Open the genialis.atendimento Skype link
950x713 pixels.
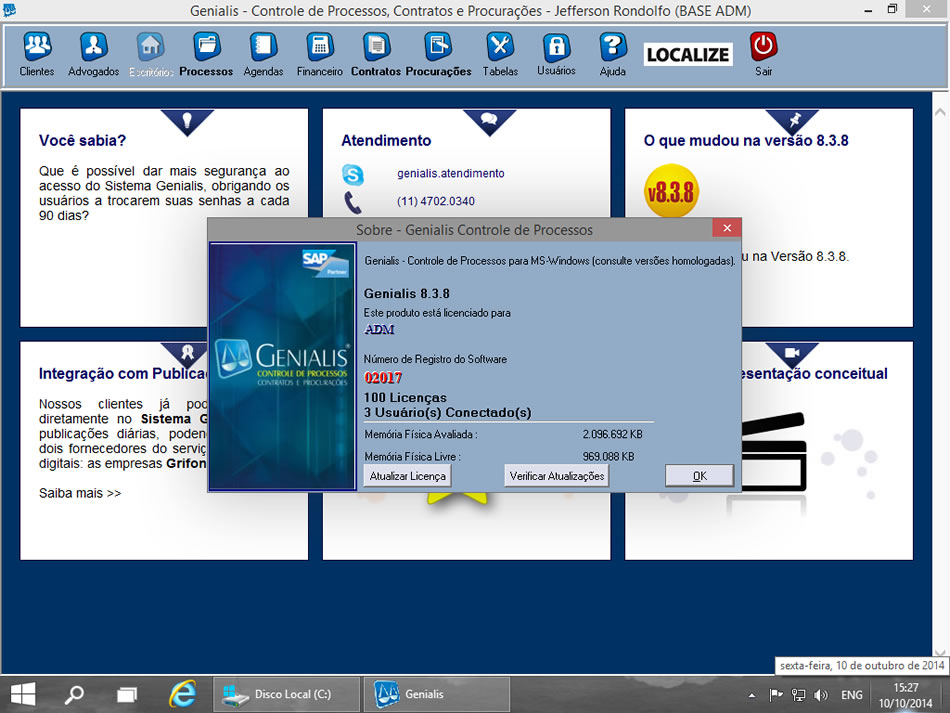pyautogui.click(x=451, y=173)
